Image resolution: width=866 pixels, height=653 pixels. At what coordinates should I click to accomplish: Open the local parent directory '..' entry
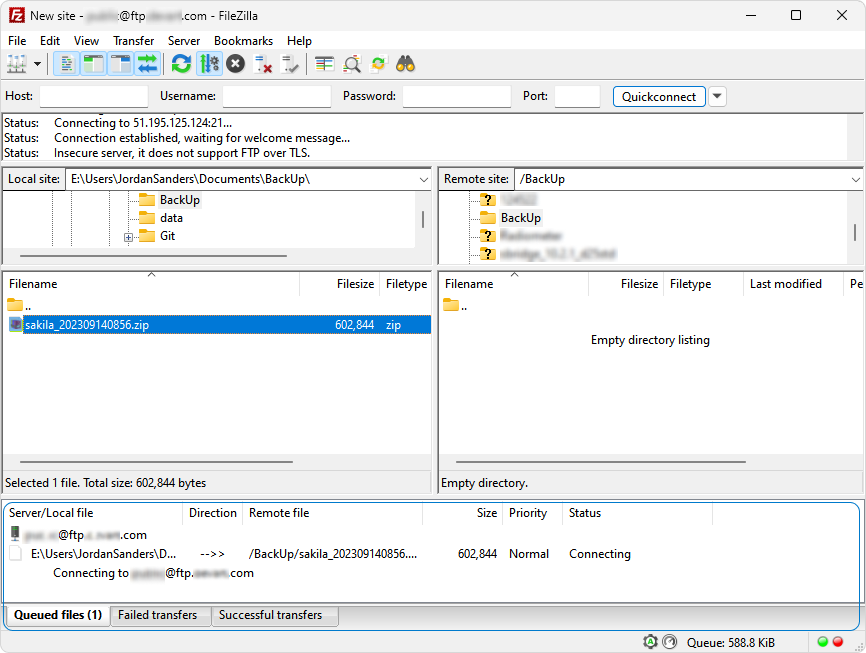pyautogui.click(x=19, y=306)
